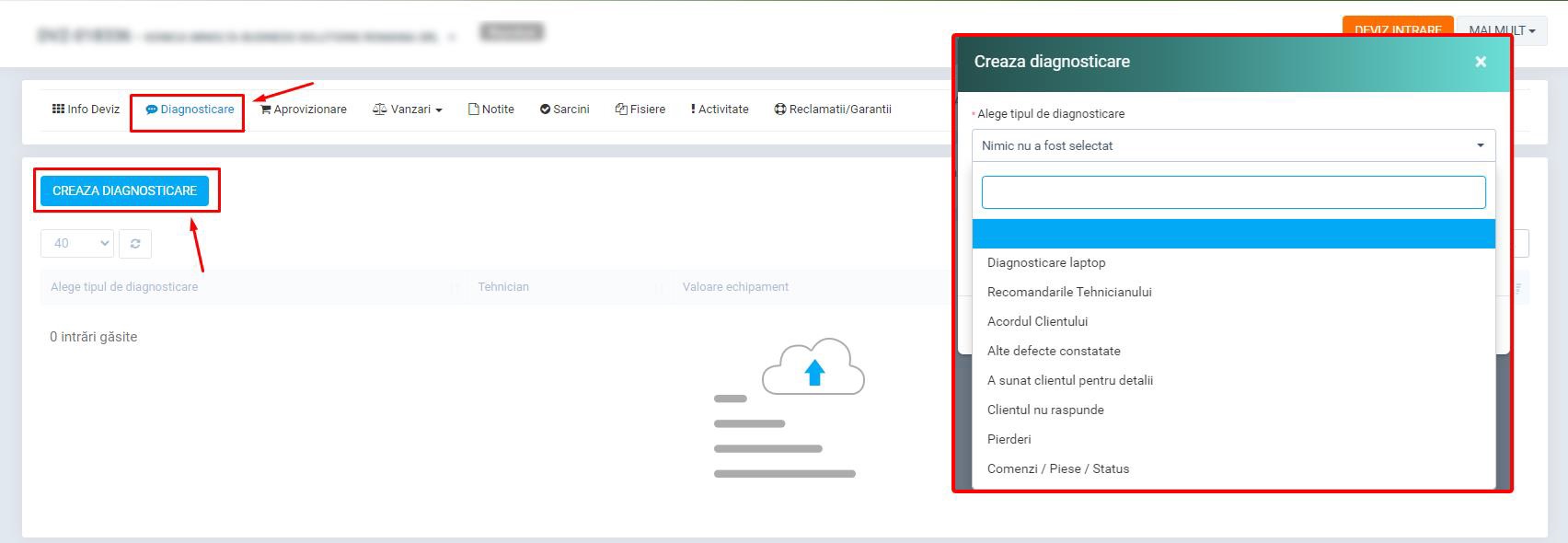Image resolution: width=1568 pixels, height=543 pixels.
Task: View the Activitate tab
Action: click(x=720, y=109)
